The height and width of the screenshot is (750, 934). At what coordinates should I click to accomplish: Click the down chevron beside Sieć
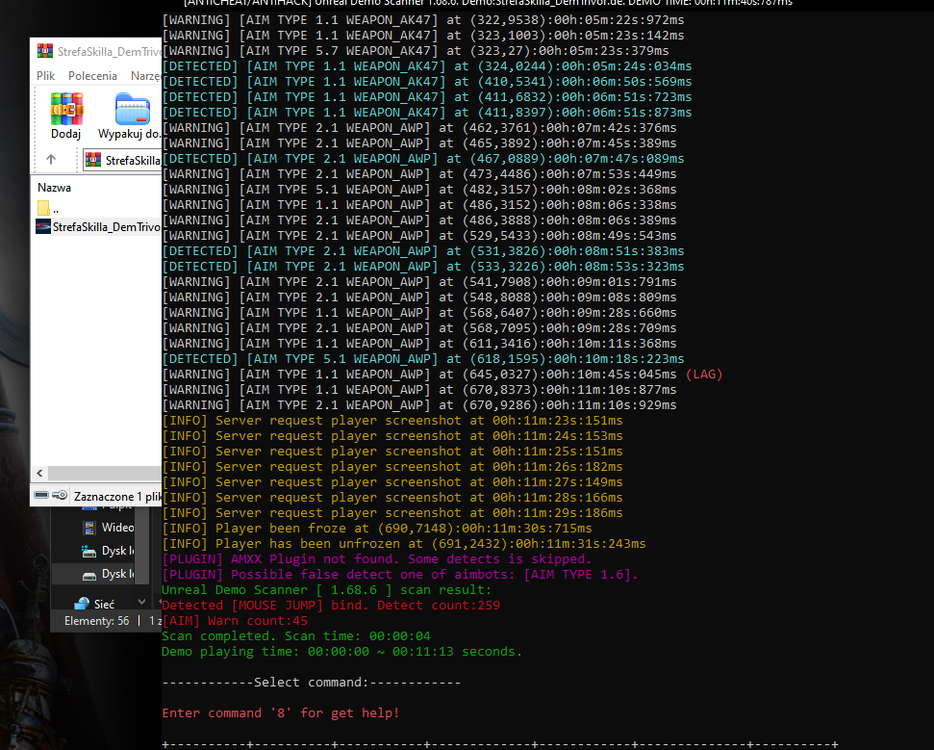click(142, 602)
